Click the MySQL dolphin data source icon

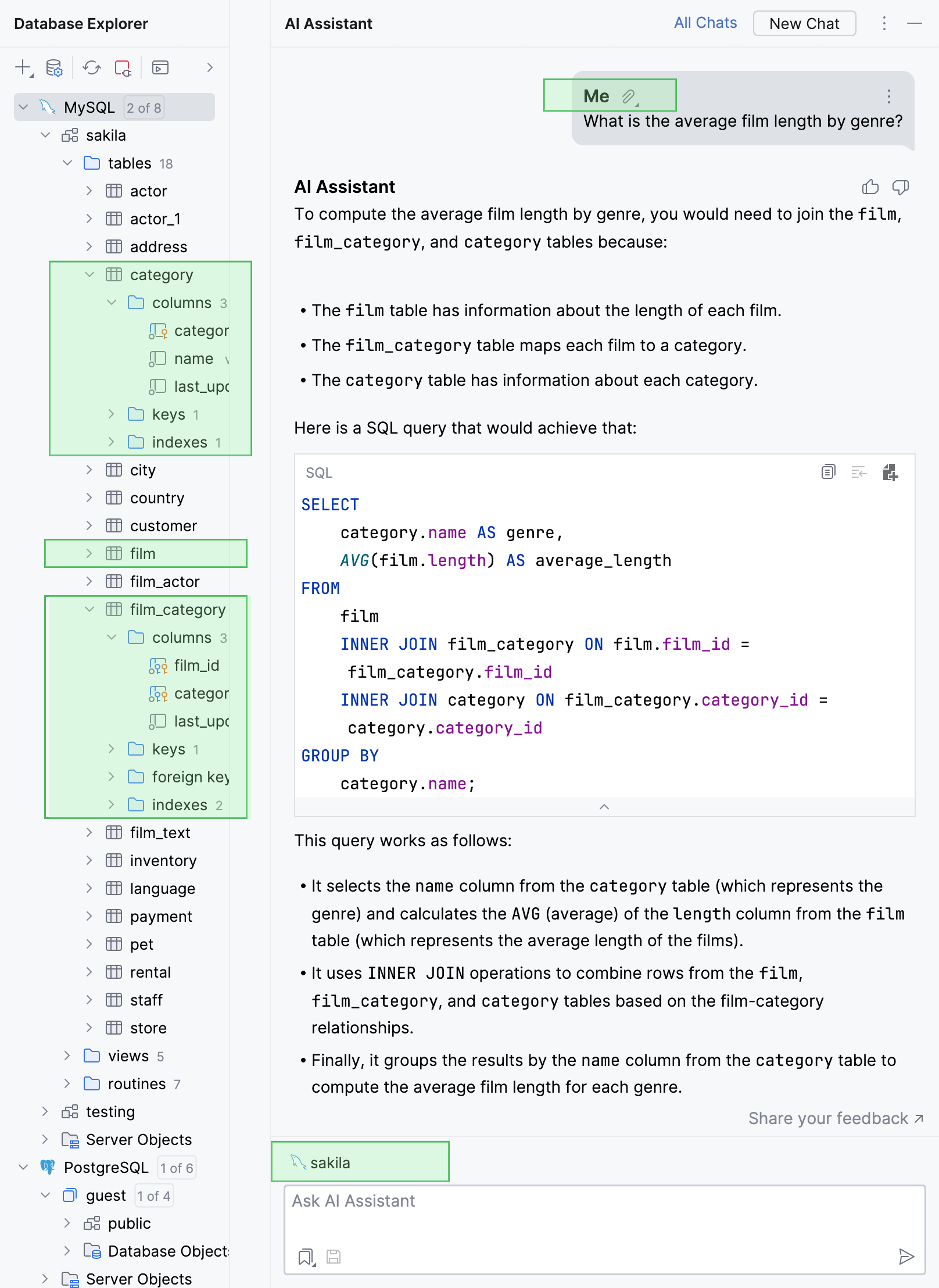coord(47,108)
